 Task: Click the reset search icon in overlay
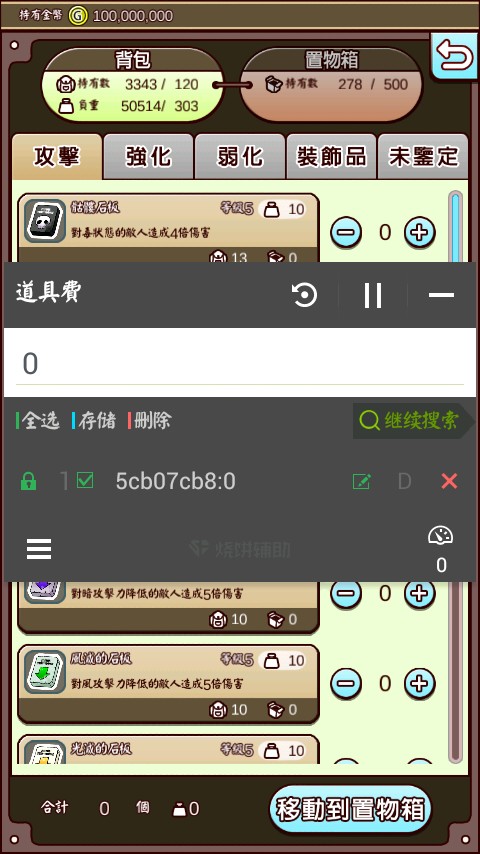click(304, 295)
